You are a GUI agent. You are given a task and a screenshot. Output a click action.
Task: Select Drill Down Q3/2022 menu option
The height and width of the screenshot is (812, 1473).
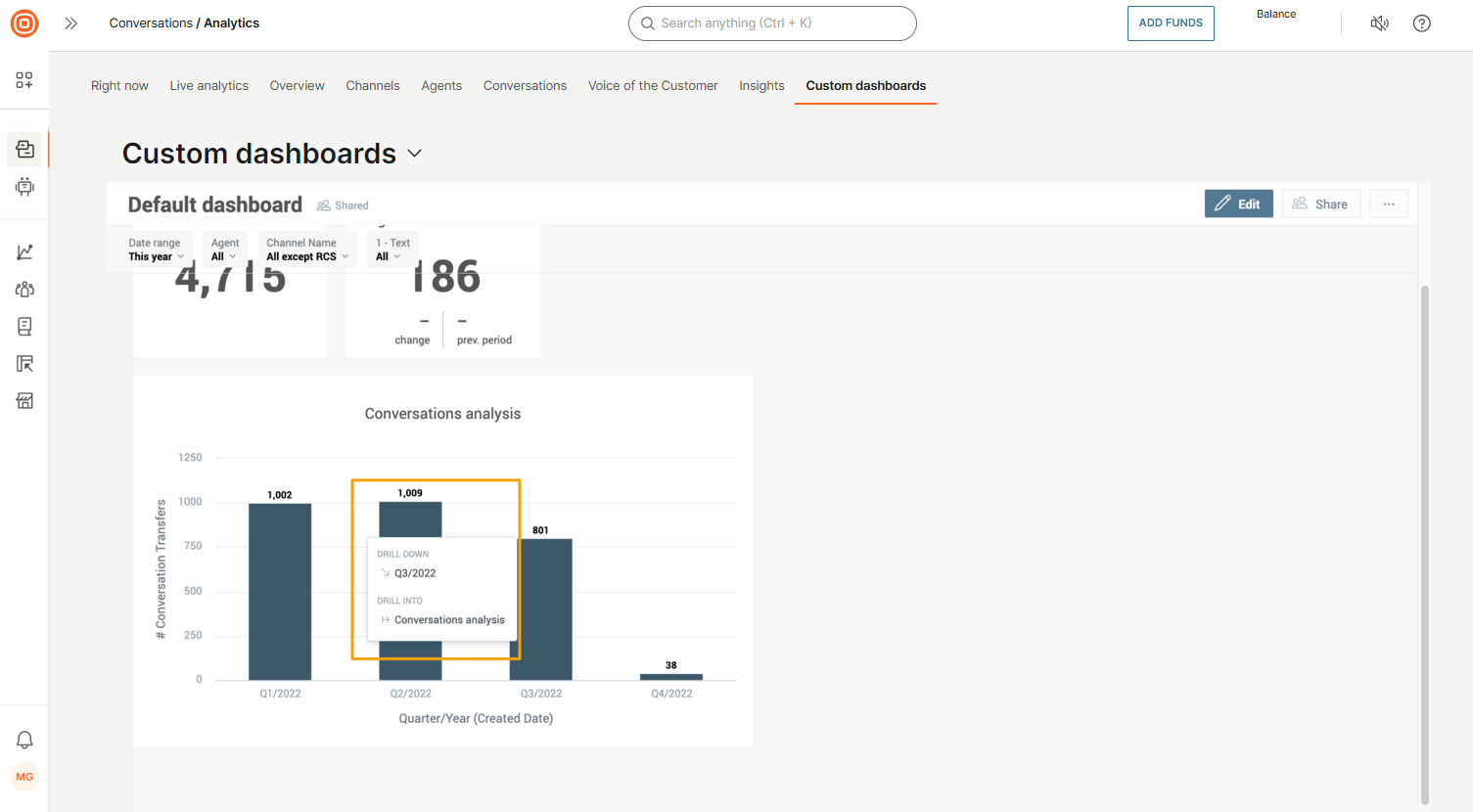415,572
